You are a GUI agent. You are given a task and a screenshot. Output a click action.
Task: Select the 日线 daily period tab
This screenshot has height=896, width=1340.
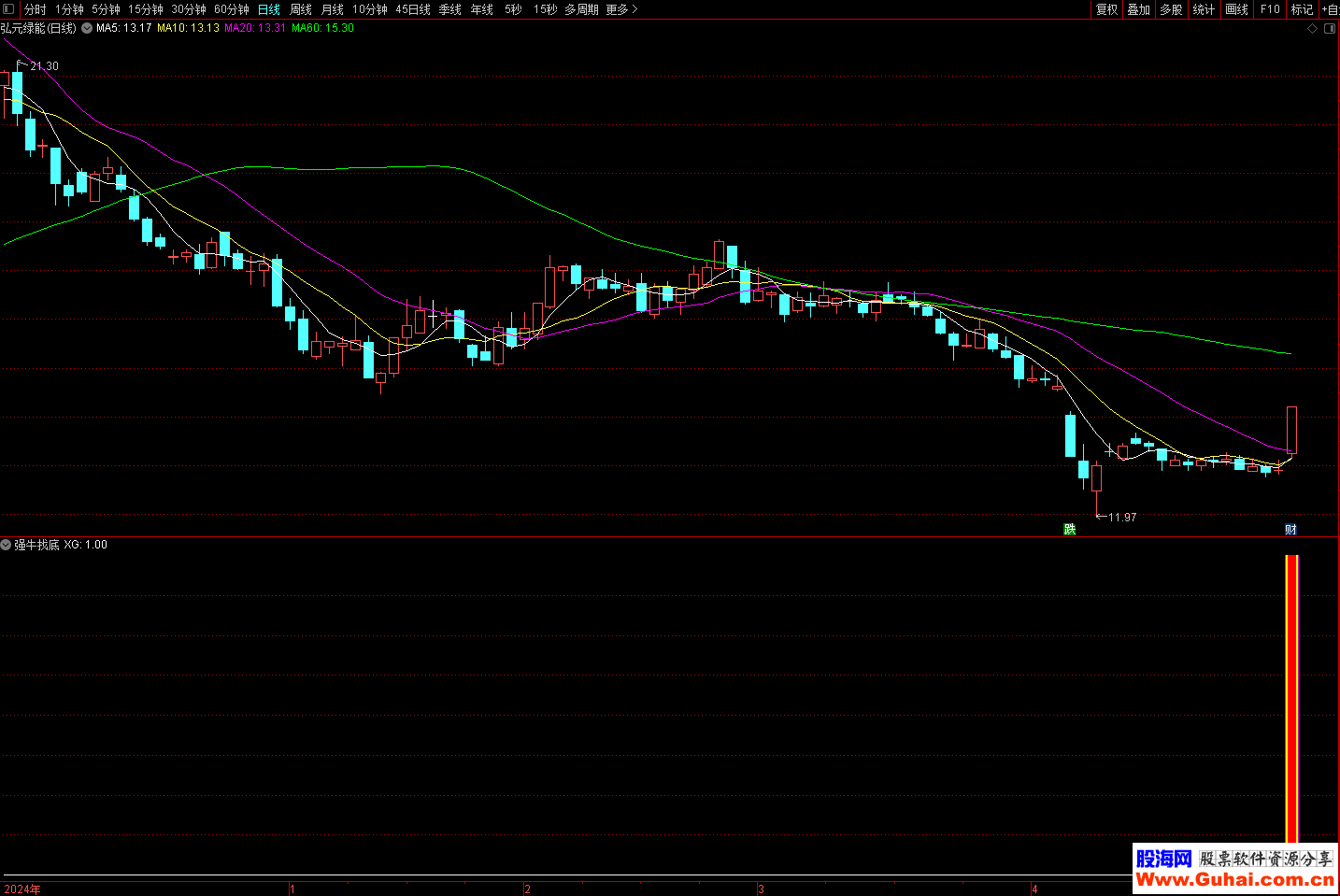[x=269, y=9]
